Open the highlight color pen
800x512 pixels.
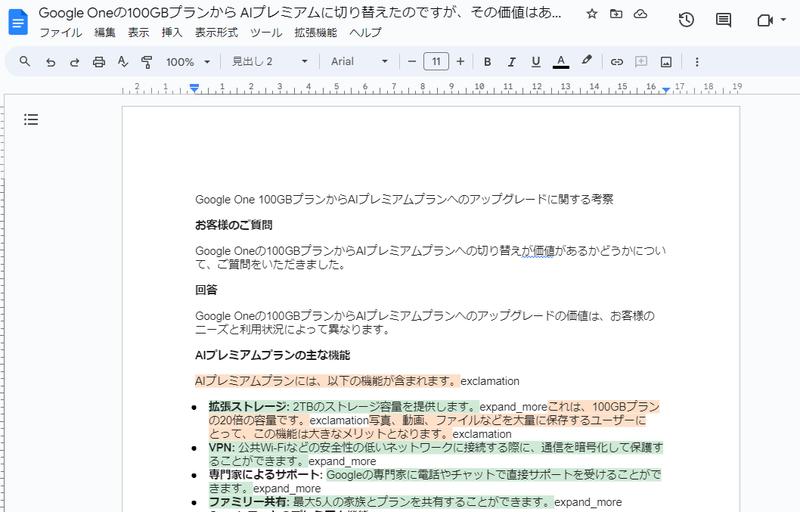(587, 61)
